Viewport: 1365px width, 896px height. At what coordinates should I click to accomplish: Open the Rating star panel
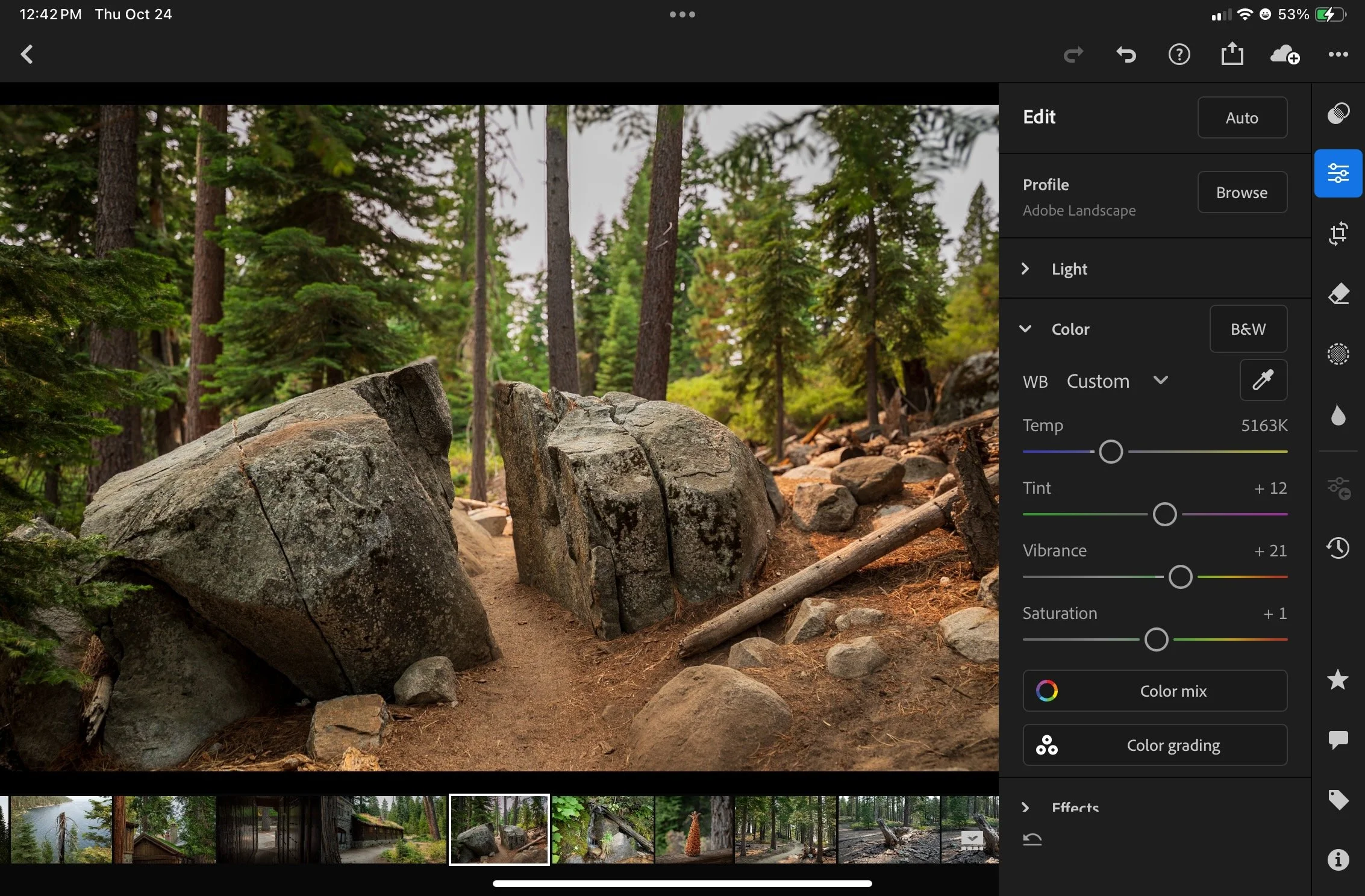(x=1338, y=680)
